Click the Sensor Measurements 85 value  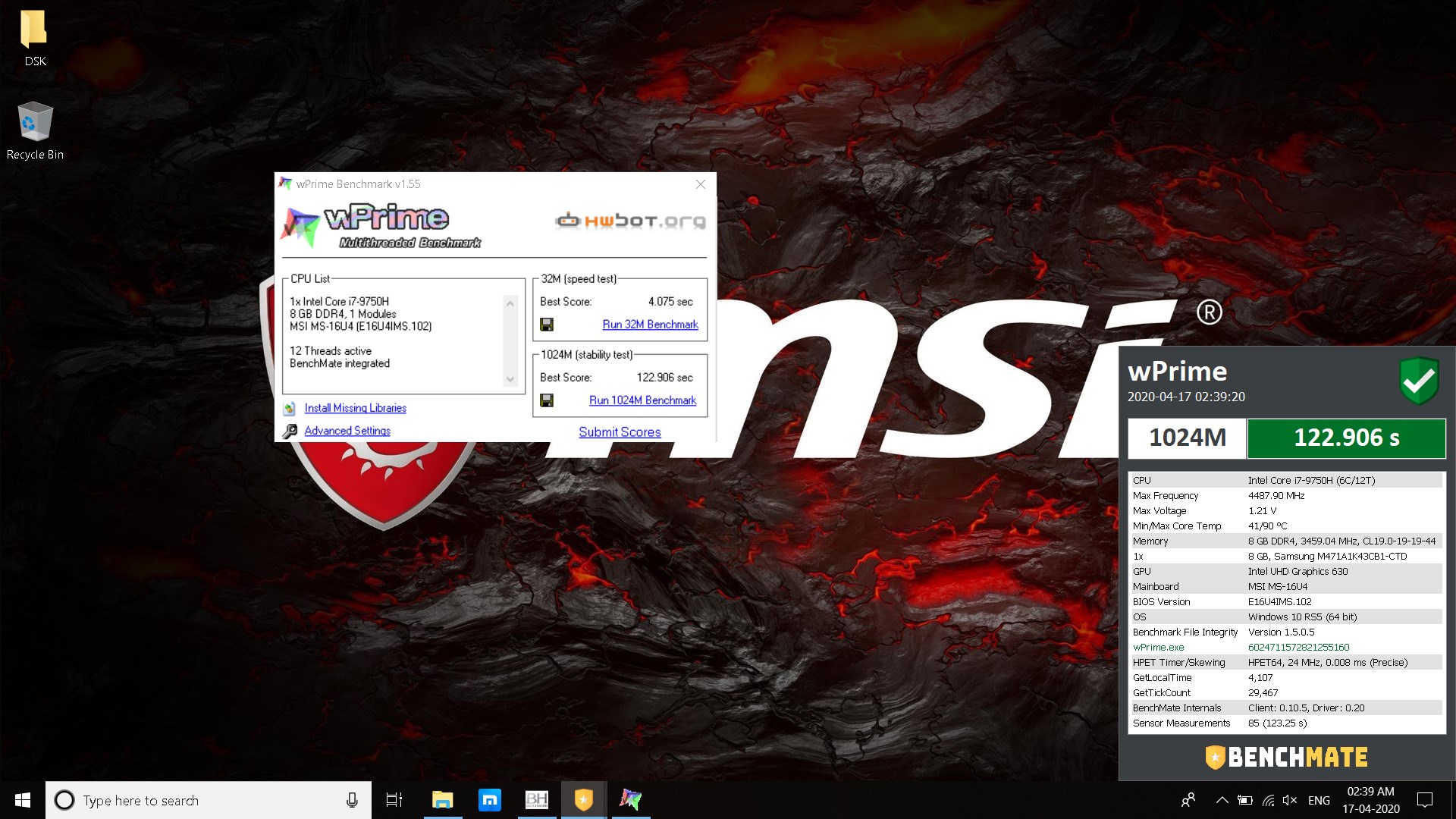(1277, 723)
